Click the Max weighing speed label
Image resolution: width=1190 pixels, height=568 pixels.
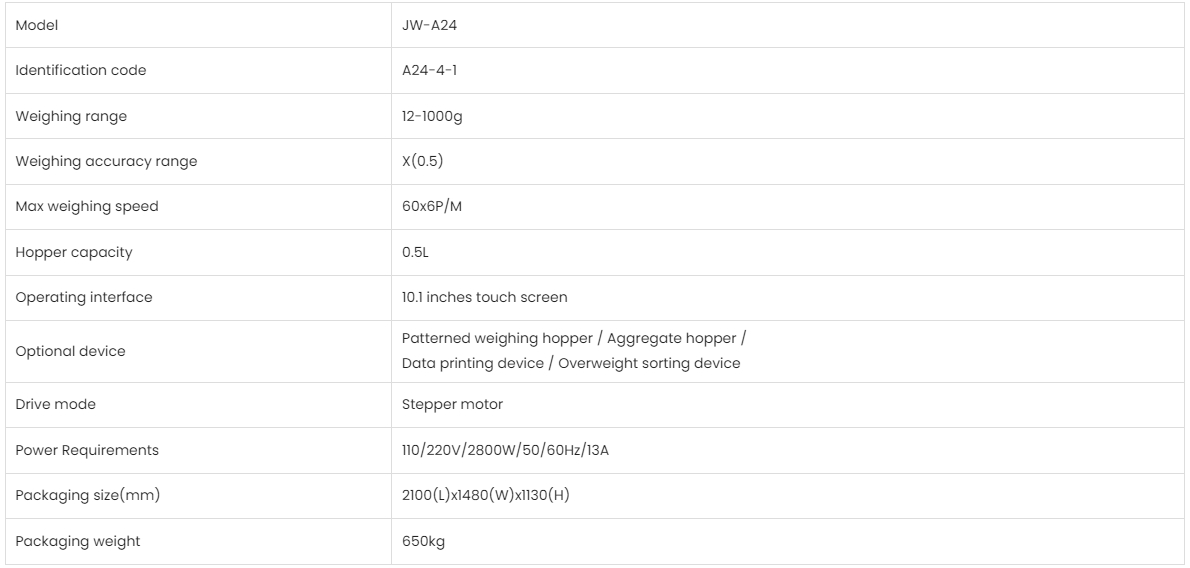(x=73, y=206)
